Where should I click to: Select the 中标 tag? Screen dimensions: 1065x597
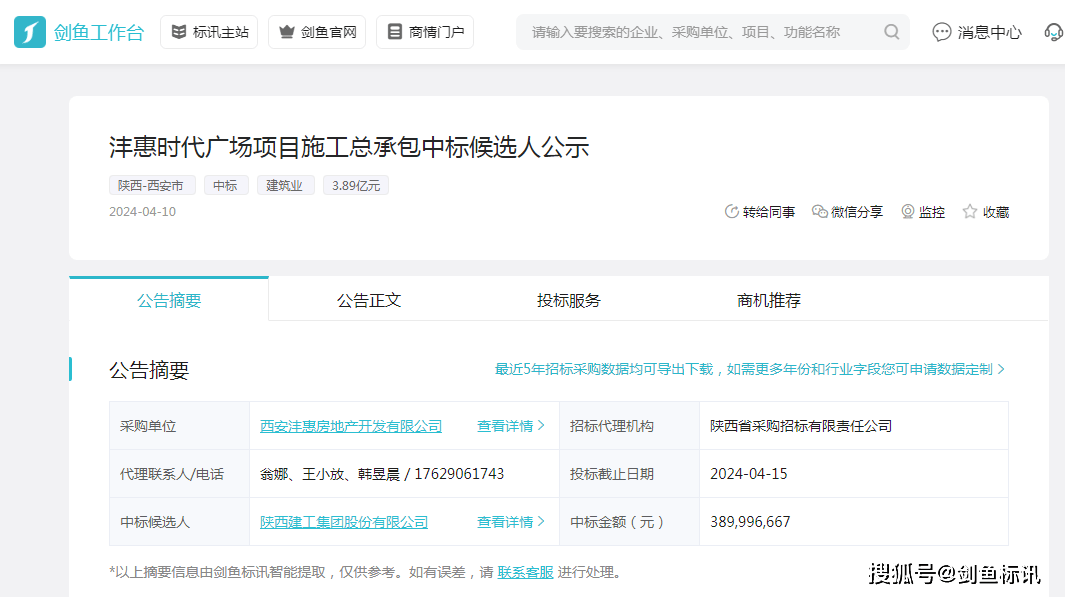pyautogui.click(x=226, y=185)
